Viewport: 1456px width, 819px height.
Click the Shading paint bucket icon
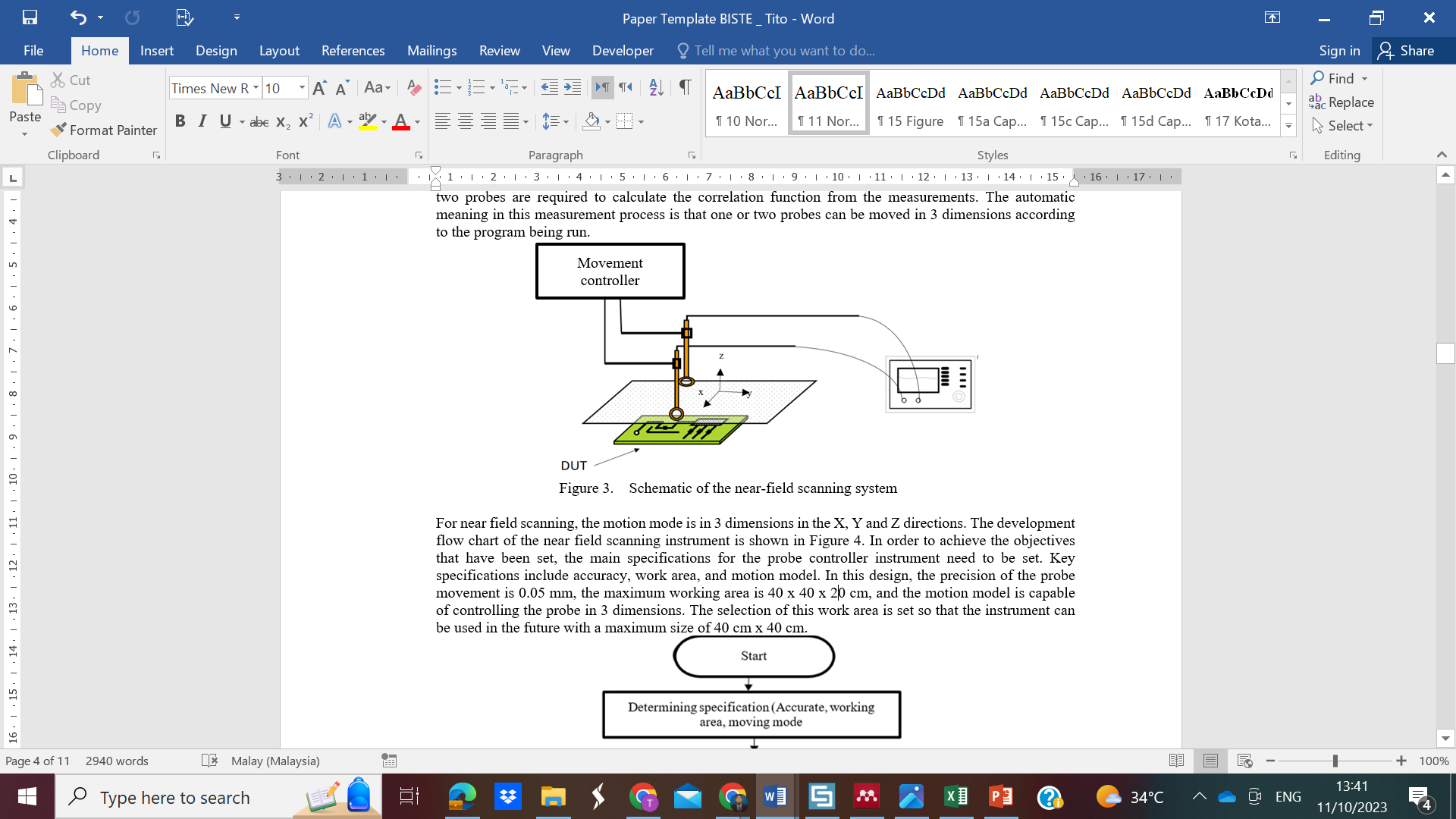pyautogui.click(x=591, y=121)
